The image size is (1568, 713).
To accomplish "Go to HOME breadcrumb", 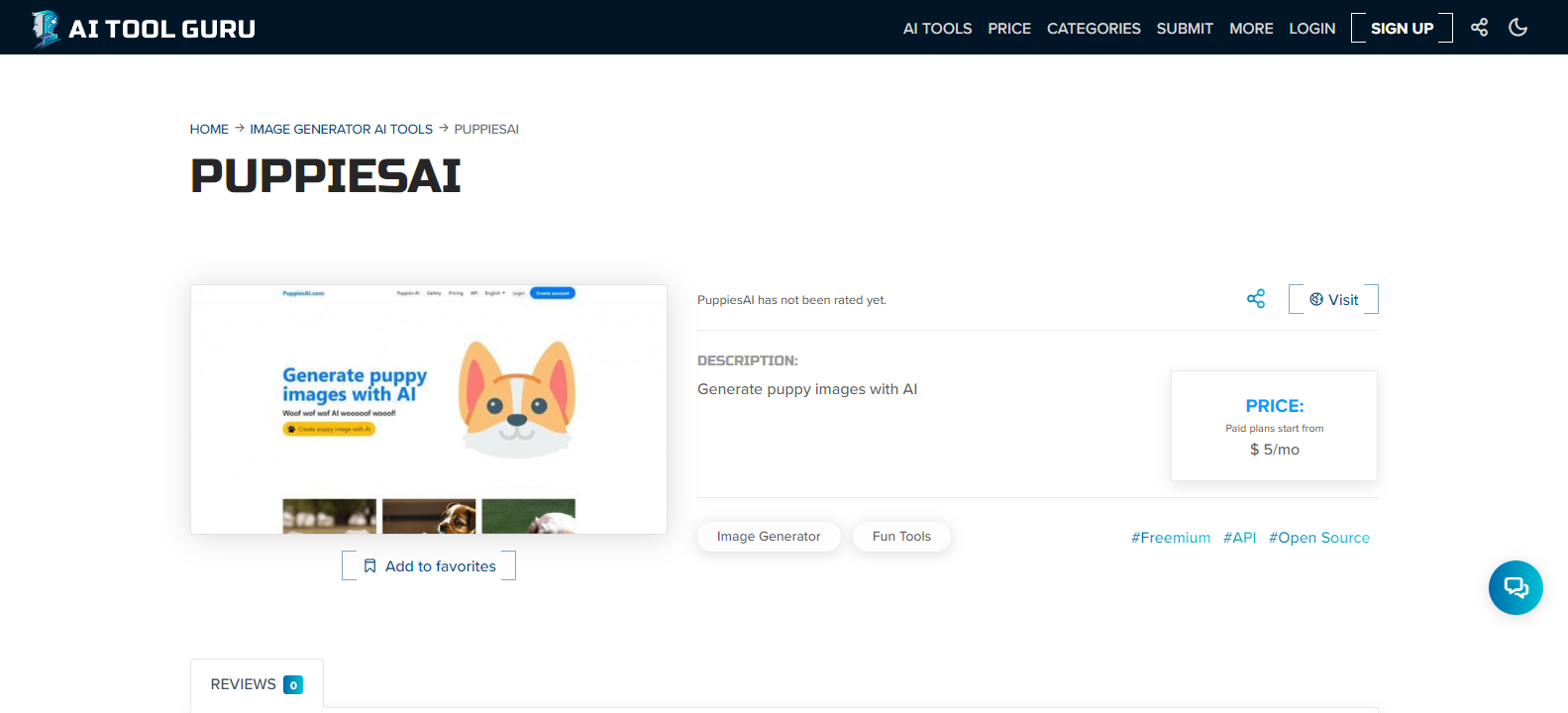I will [209, 129].
